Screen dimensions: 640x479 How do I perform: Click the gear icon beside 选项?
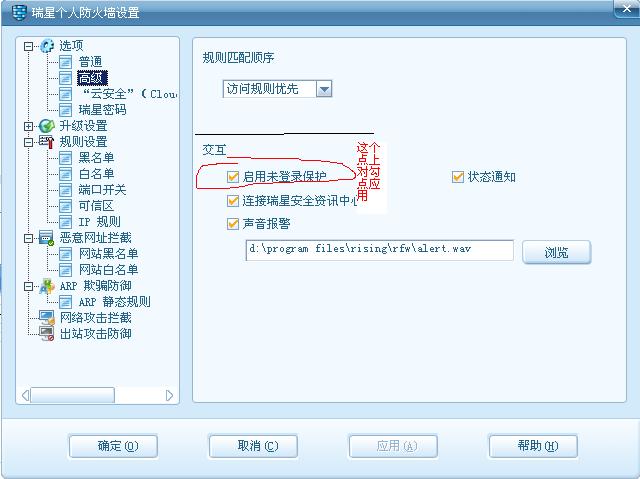click(x=47, y=46)
